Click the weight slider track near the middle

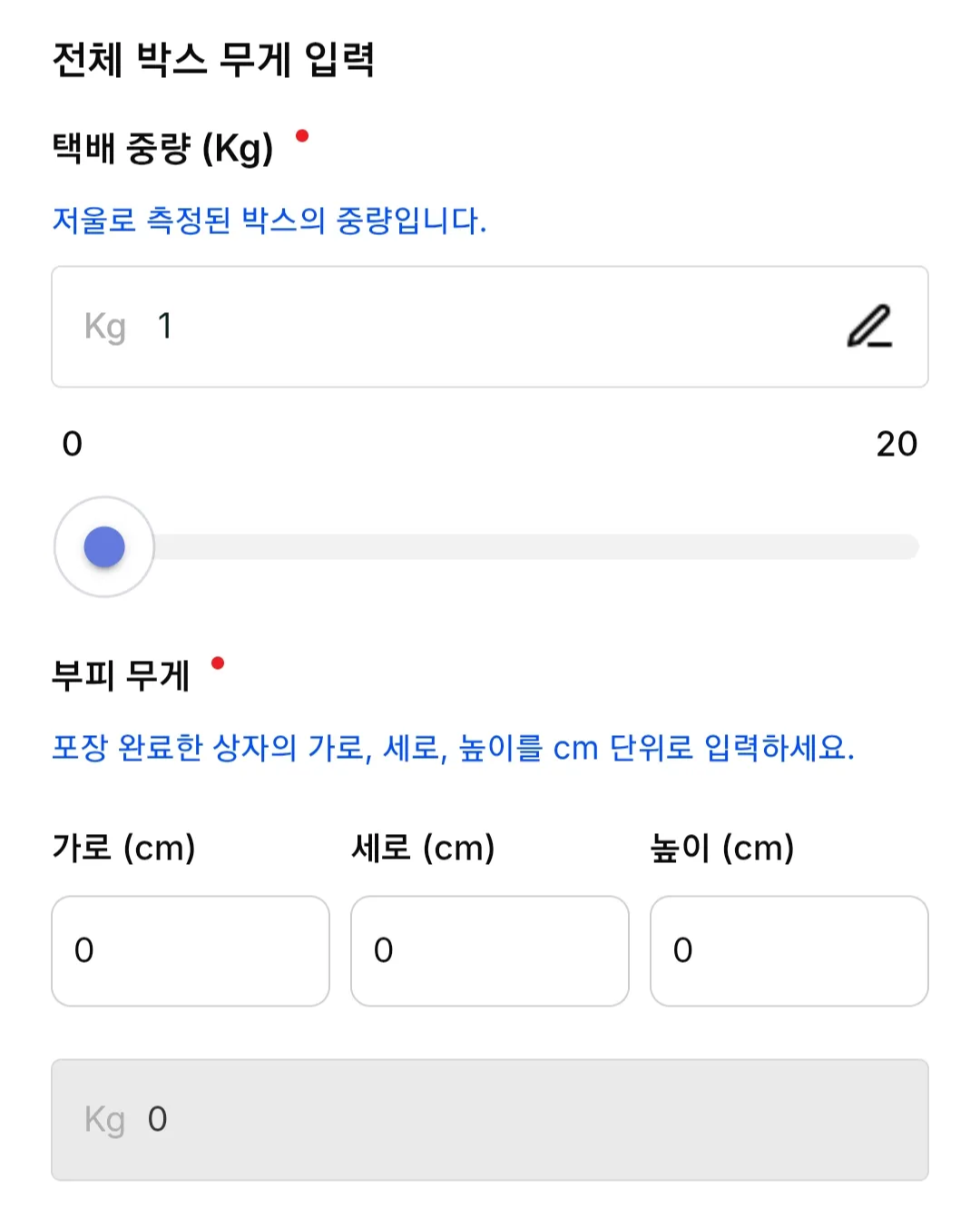[490, 547]
